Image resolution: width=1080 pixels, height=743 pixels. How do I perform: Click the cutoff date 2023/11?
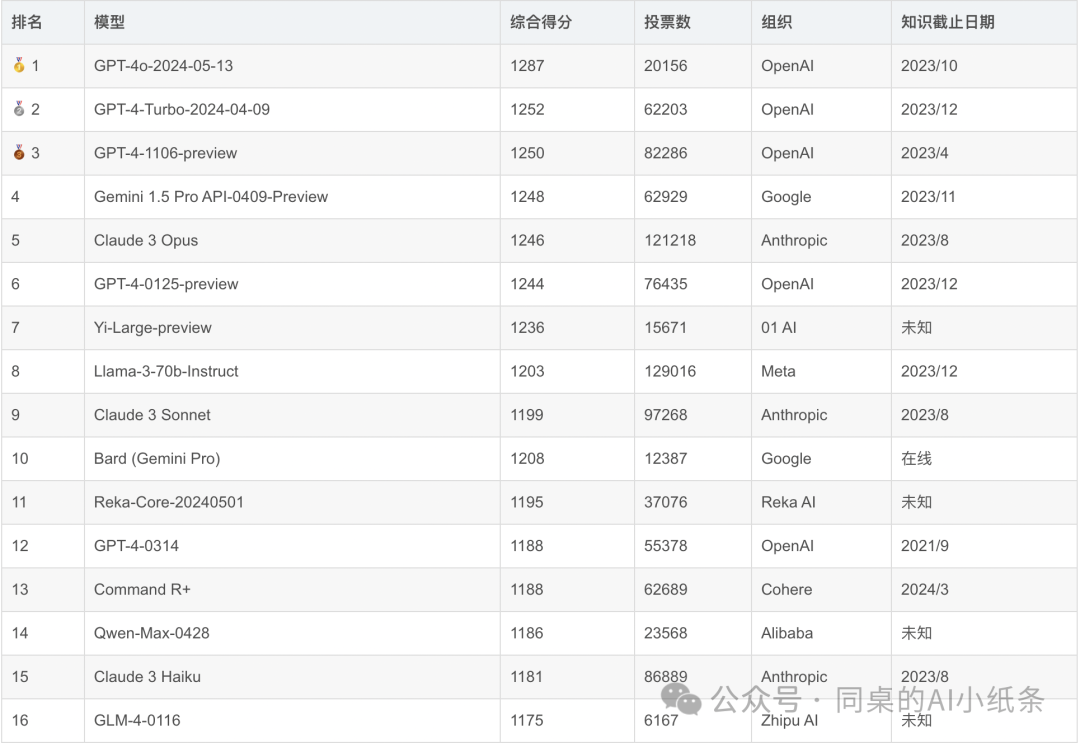[x=928, y=196]
